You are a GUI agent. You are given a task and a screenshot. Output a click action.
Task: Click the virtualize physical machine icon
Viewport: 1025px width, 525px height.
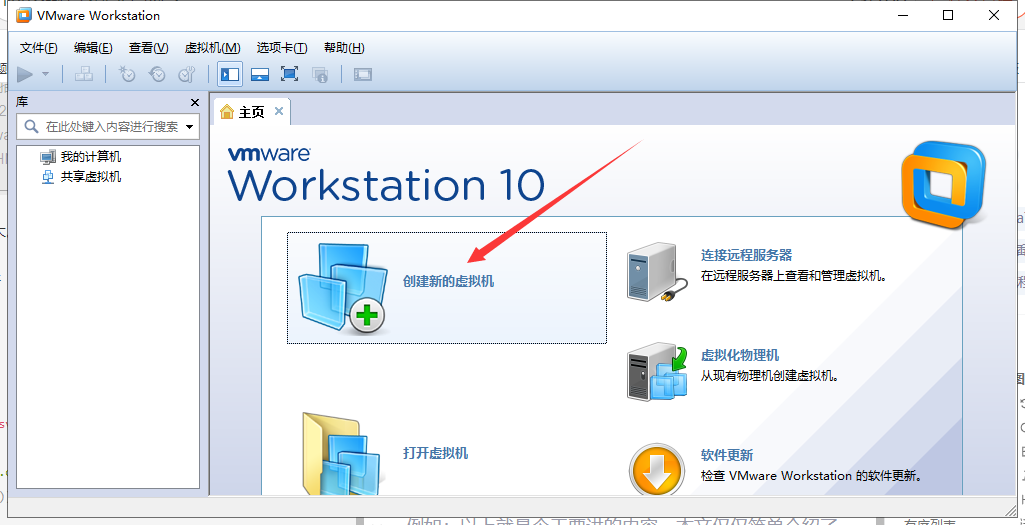(x=658, y=372)
